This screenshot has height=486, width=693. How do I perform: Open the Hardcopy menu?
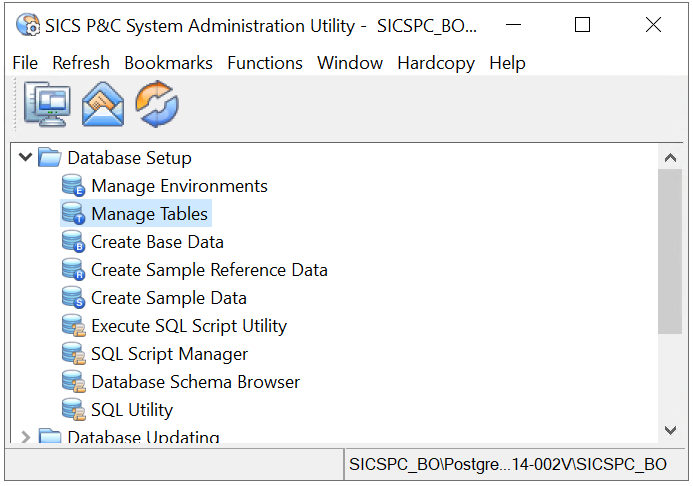[436, 63]
